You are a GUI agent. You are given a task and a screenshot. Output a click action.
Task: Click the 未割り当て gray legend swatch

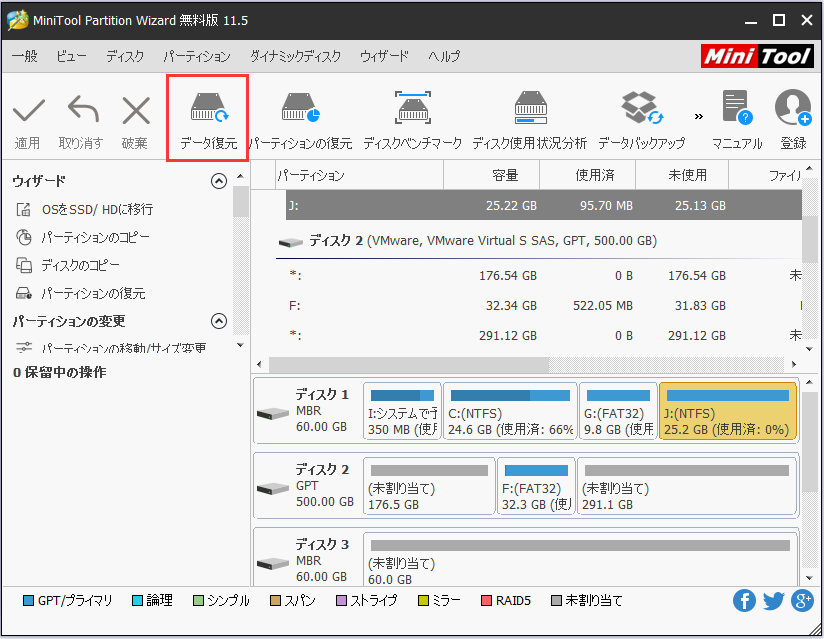pyautogui.click(x=557, y=601)
